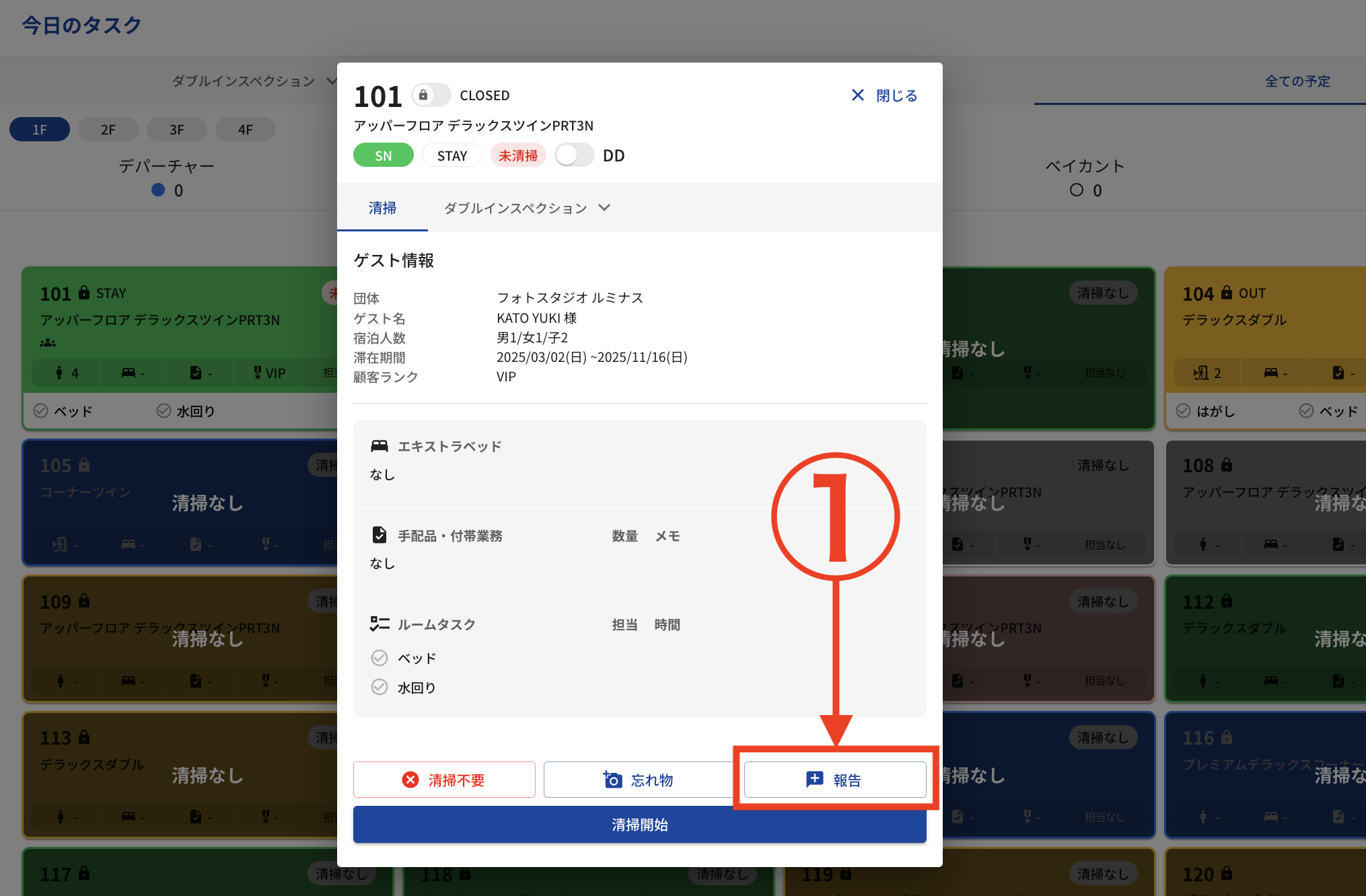Click the arrangements document icon
1366x896 pixels.
click(x=380, y=535)
